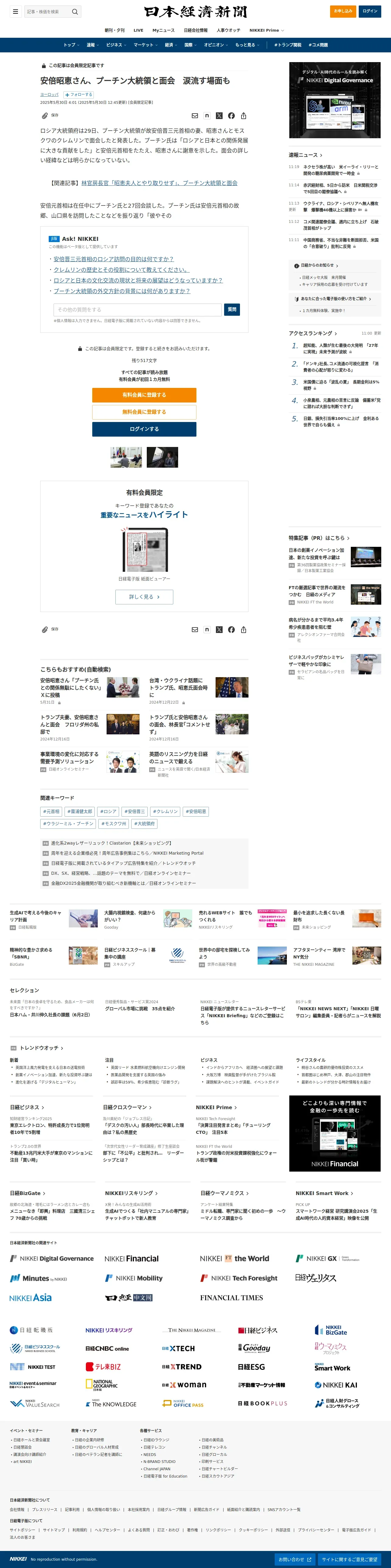This screenshot has height=1568, width=391.
Task: Click the 詳しく見る button
Action: click(x=144, y=597)
